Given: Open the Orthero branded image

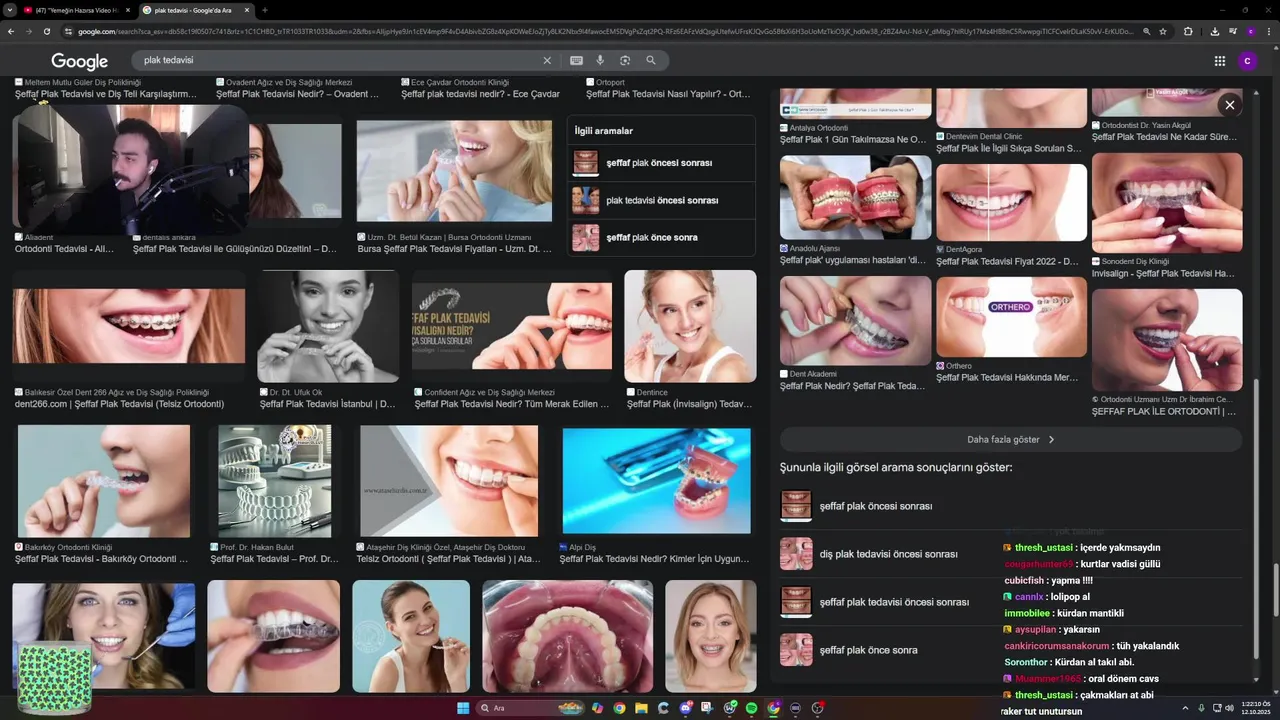Looking at the screenshot, I should click(x=1011, y=317).
